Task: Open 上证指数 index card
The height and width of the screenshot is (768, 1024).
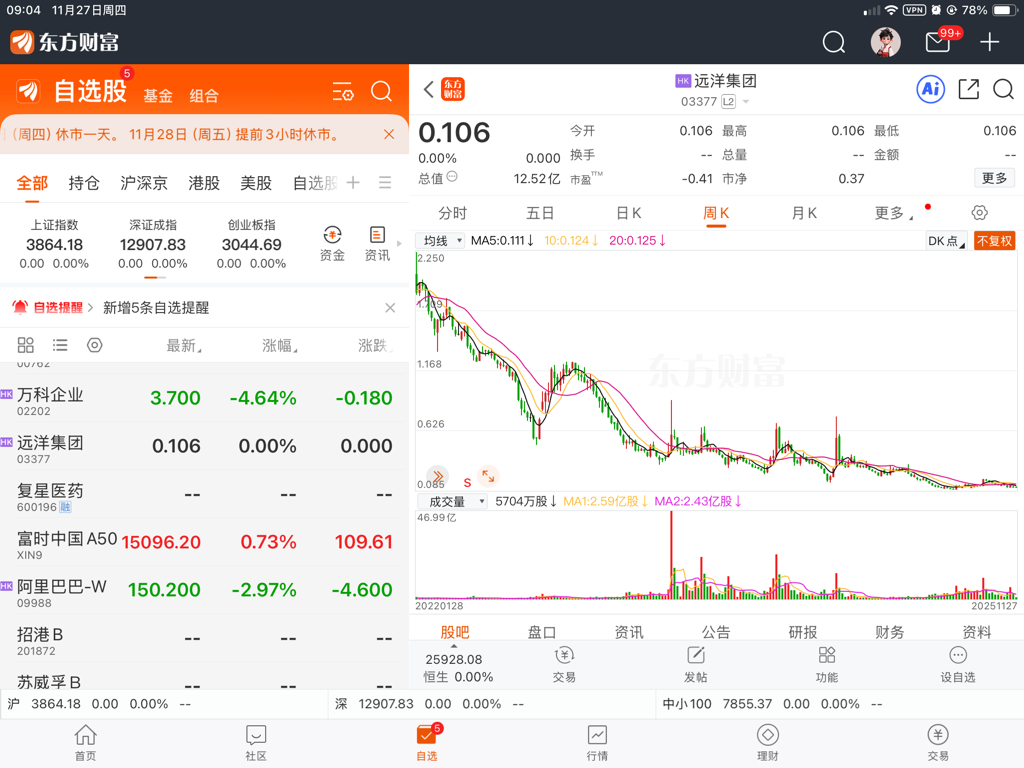Action: [x=54, y=244]
